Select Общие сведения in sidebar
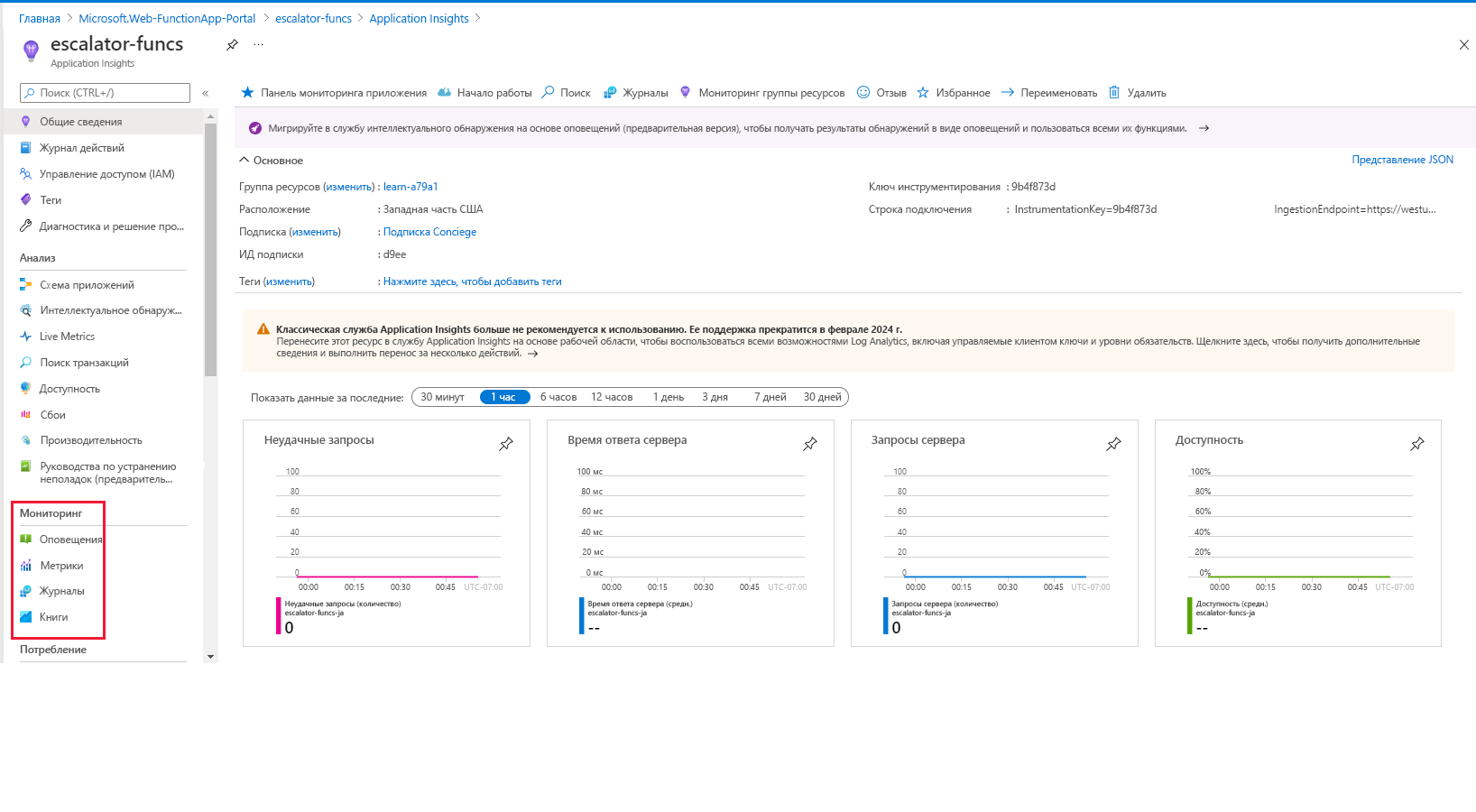Image resolution: width=1476 pixels, height=812 pixels. click(x=104, y=122)
